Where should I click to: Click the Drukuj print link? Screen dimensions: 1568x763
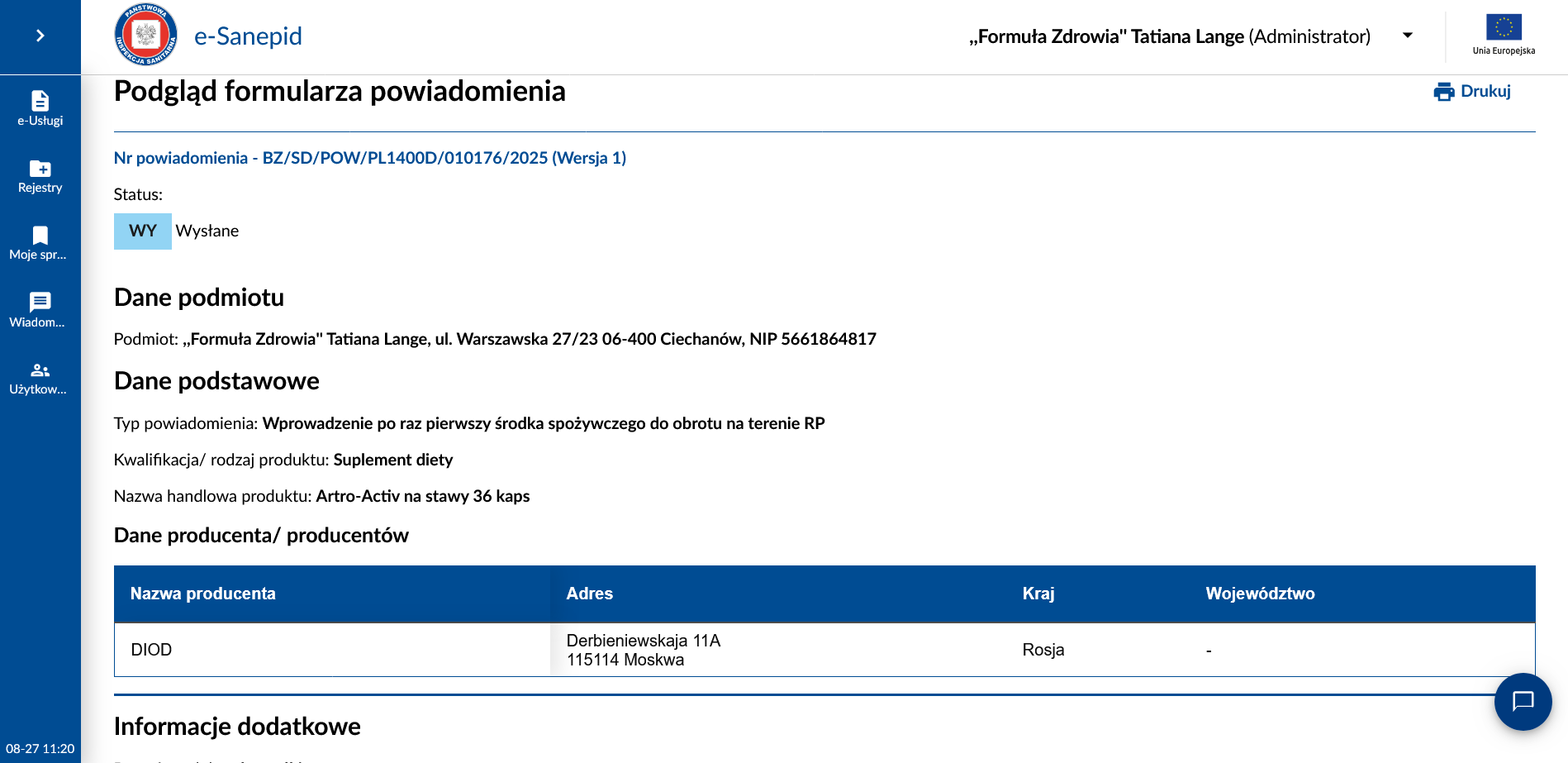pyautogui.click(x=1485, y=91)
